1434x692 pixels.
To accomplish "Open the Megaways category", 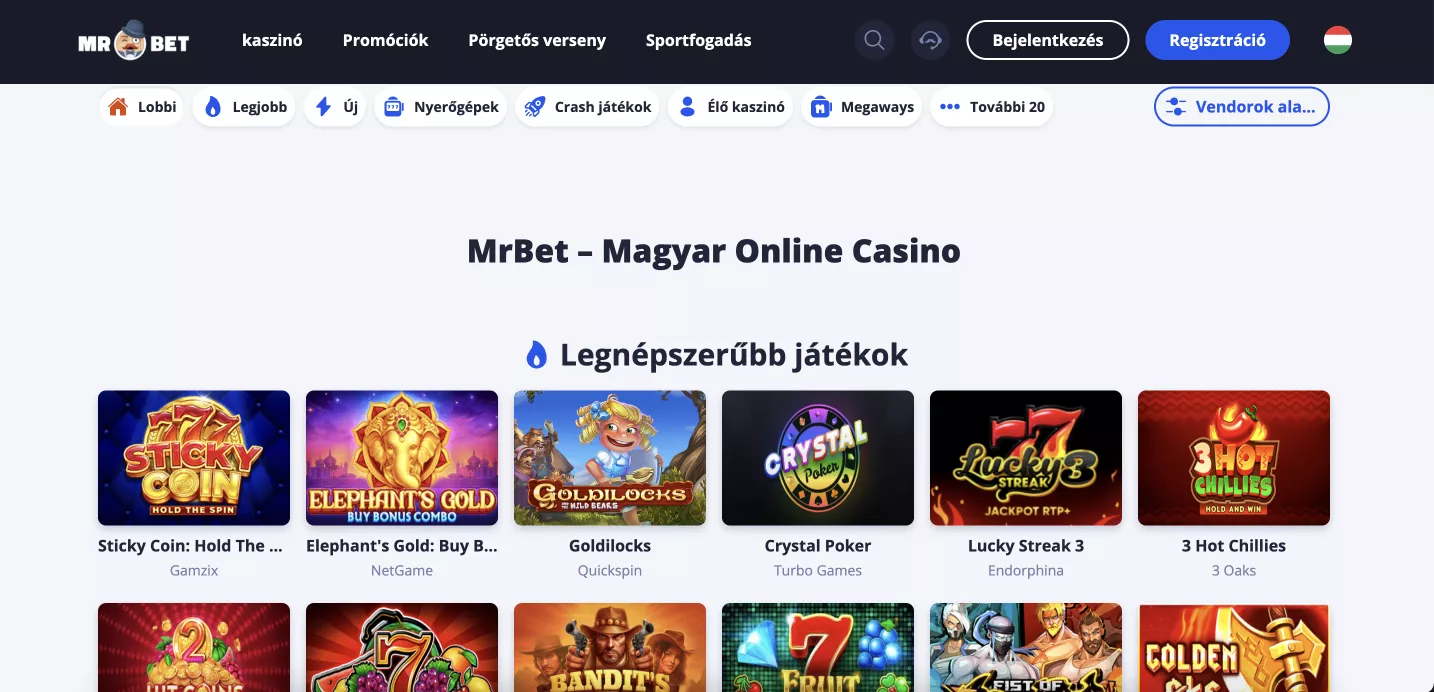I will tap(862, 107).
